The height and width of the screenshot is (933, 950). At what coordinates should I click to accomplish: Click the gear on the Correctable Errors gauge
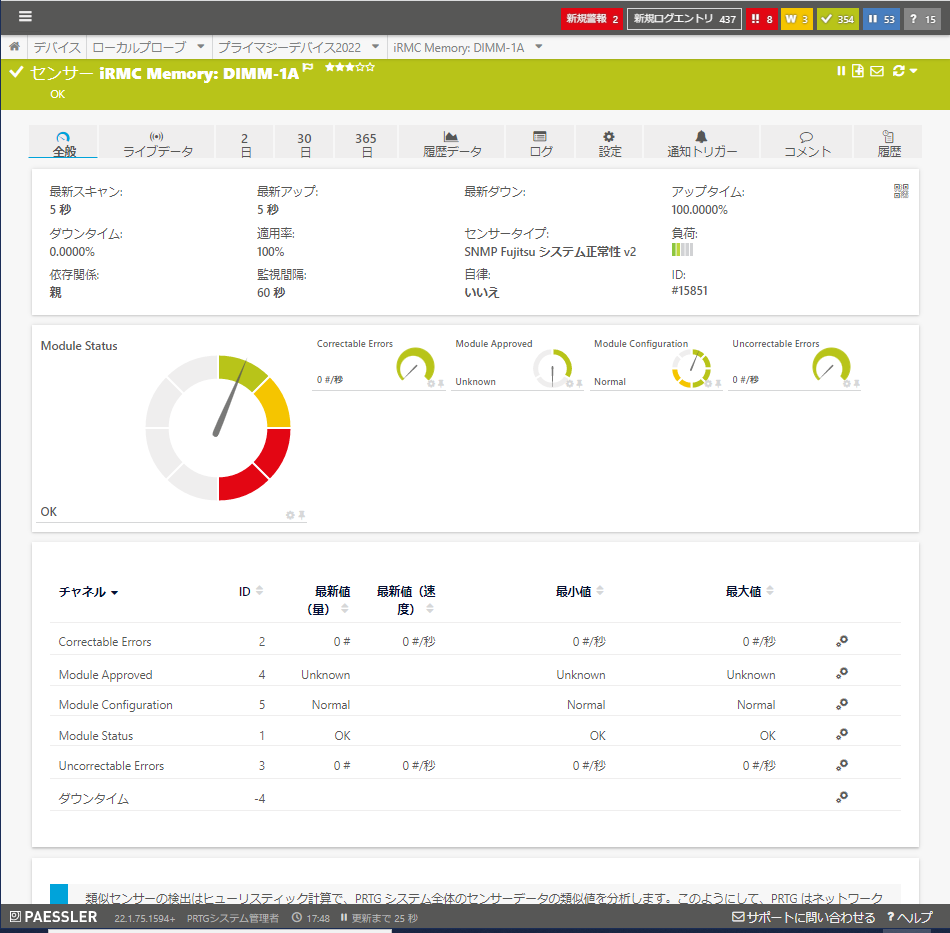tap(431, 383)
